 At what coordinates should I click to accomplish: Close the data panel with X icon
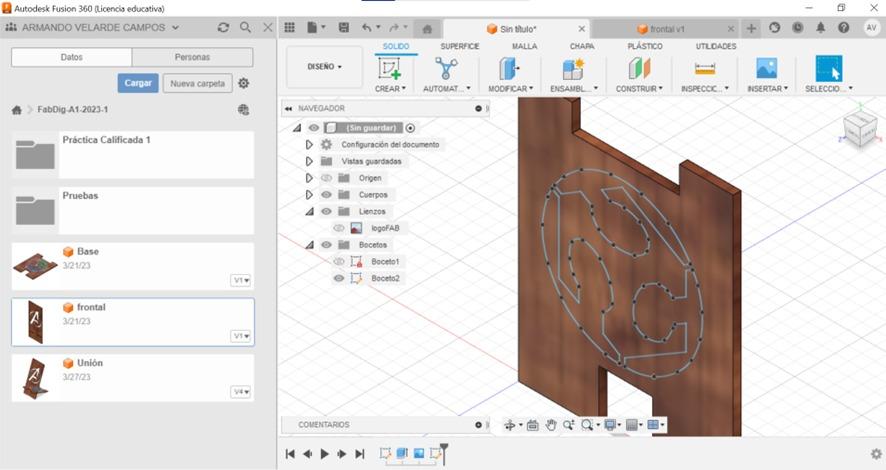[268, 27]
